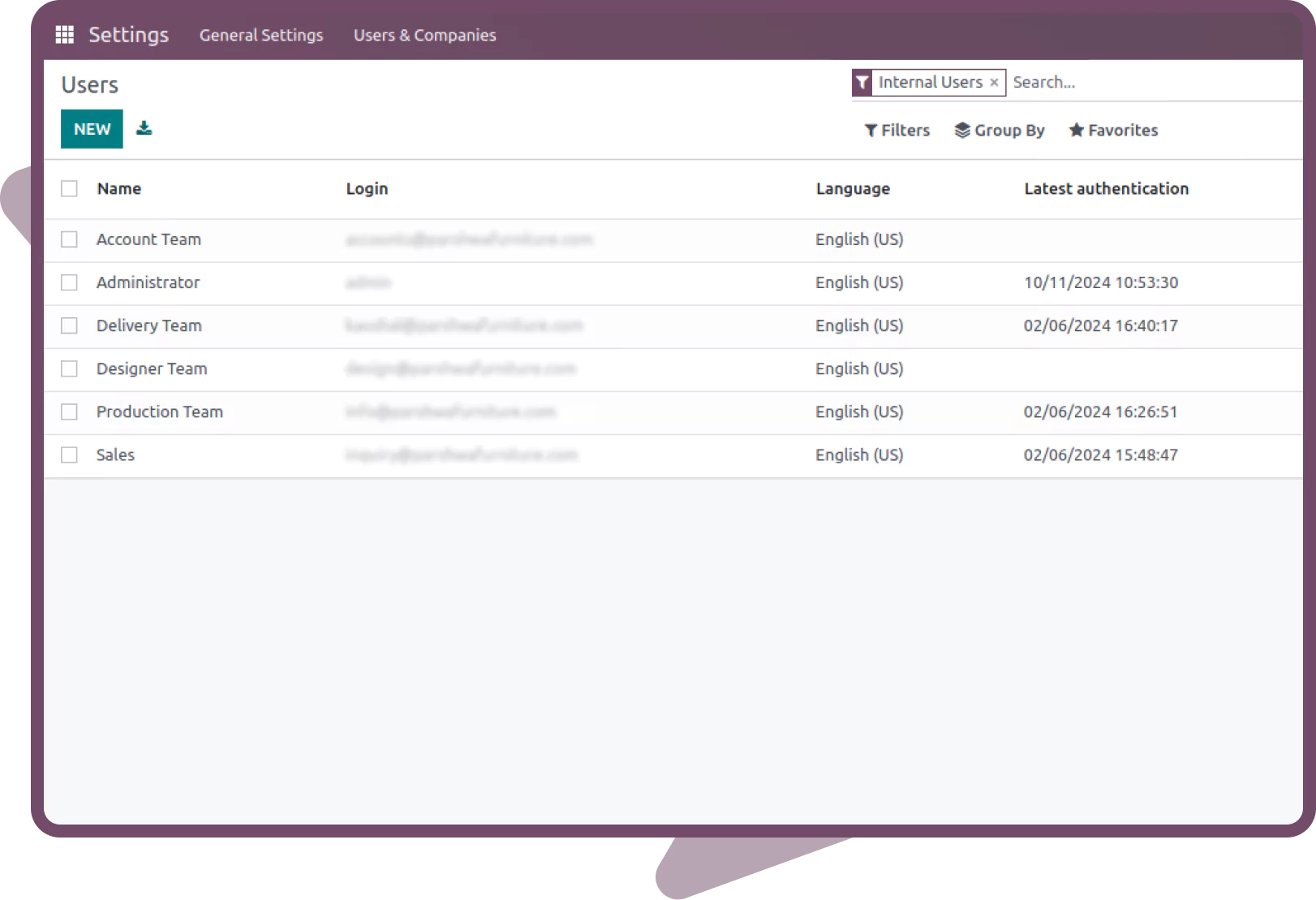Click the Settings app title

(x=128, y=35)
